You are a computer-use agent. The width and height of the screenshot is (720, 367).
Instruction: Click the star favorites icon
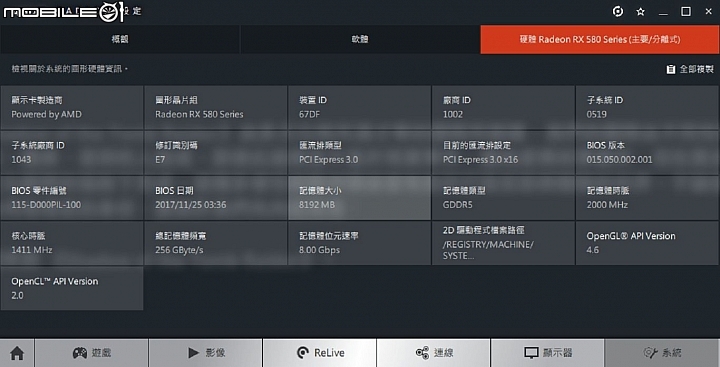(641, 12)
